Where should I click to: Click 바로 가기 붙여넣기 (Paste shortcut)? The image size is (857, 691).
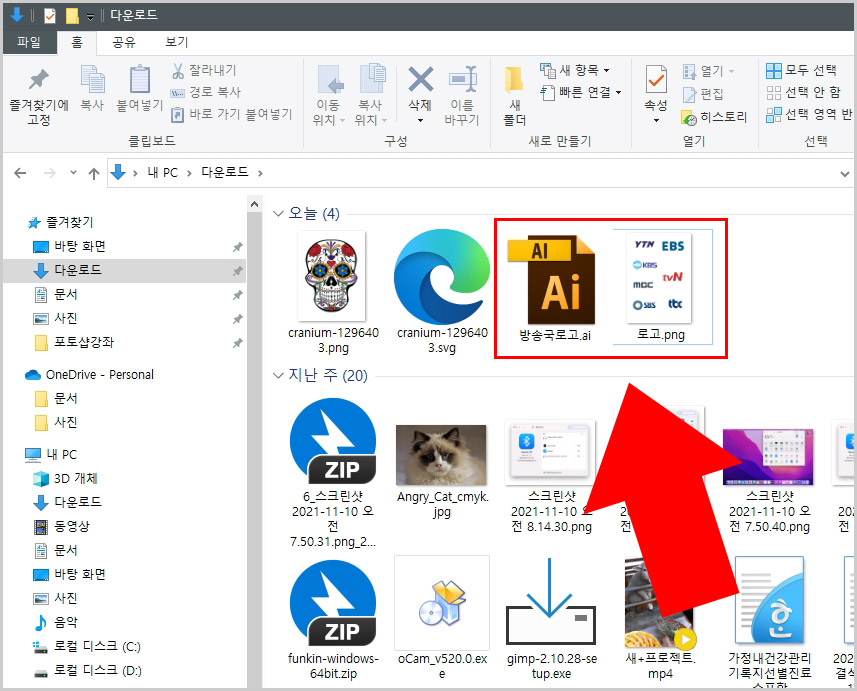(232, 114)
